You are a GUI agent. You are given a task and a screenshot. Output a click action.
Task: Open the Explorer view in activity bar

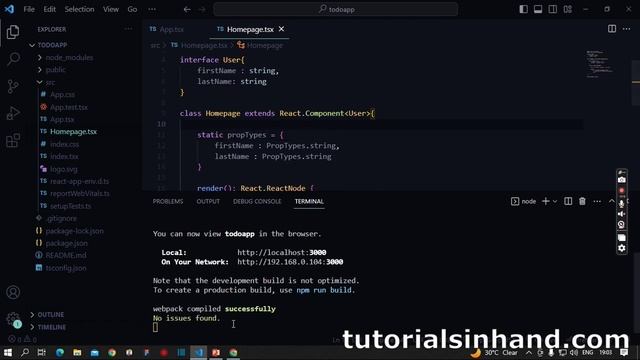pyautogui.click(x=13, y=32)
